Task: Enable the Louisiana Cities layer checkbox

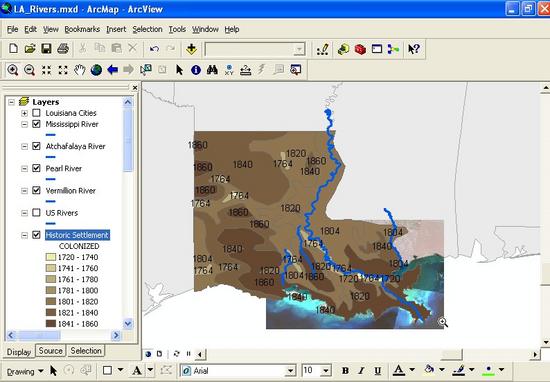Action: point(36,113)
